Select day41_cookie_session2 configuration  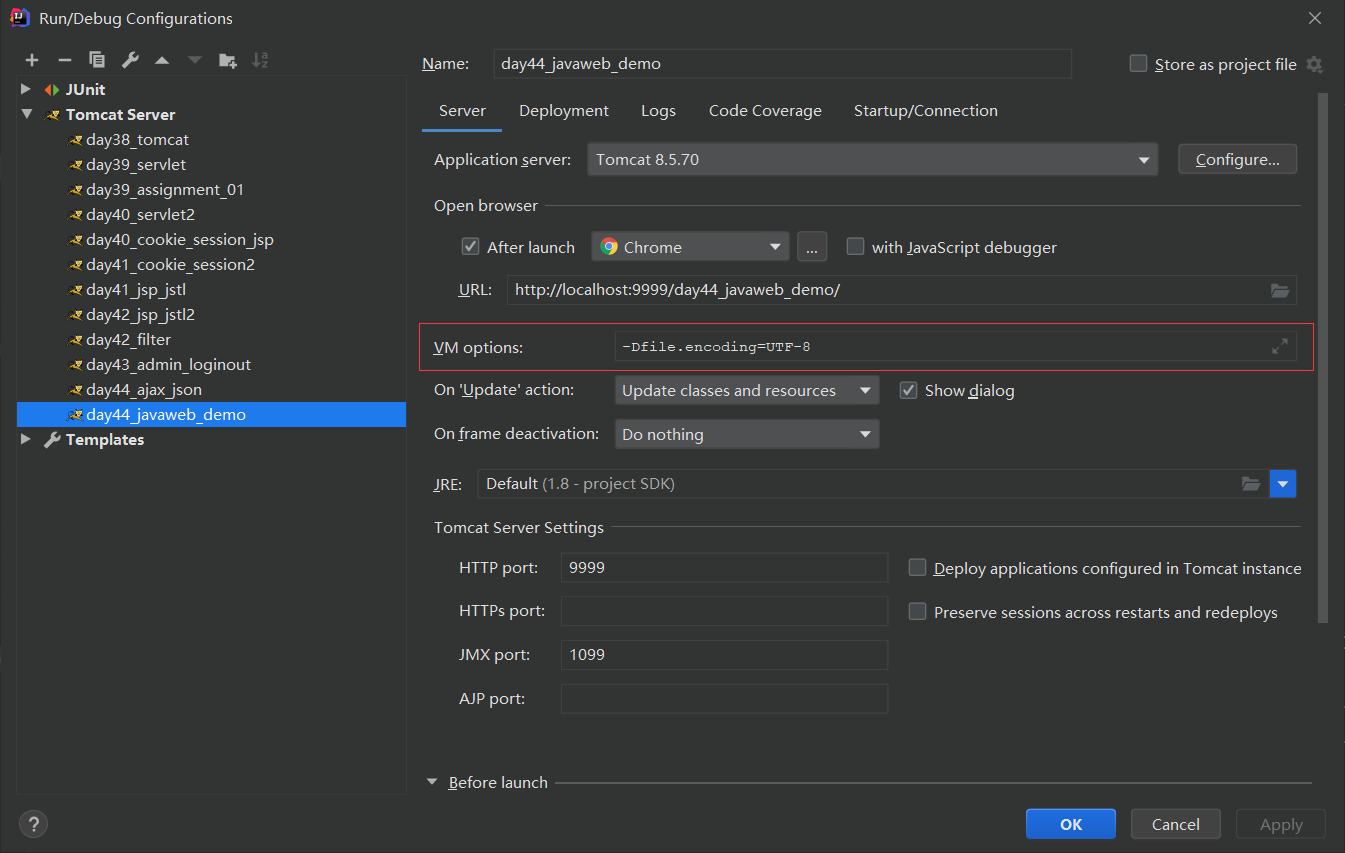[x=170, y=264]
